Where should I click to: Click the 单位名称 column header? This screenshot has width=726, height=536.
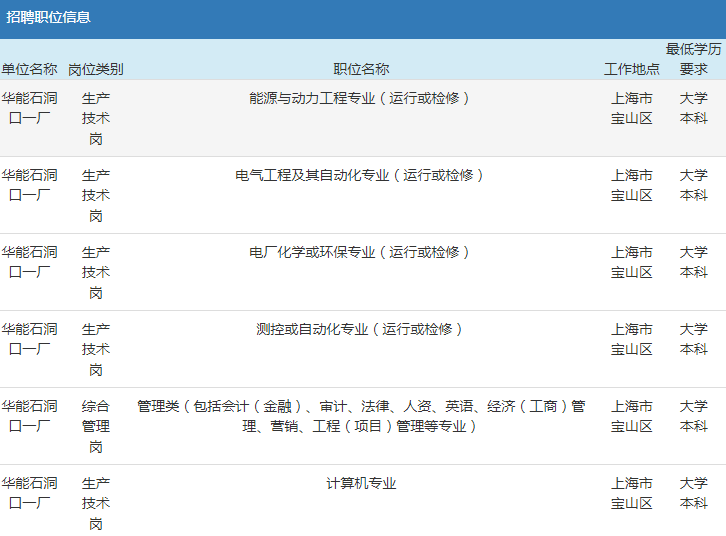coord(29,69)
